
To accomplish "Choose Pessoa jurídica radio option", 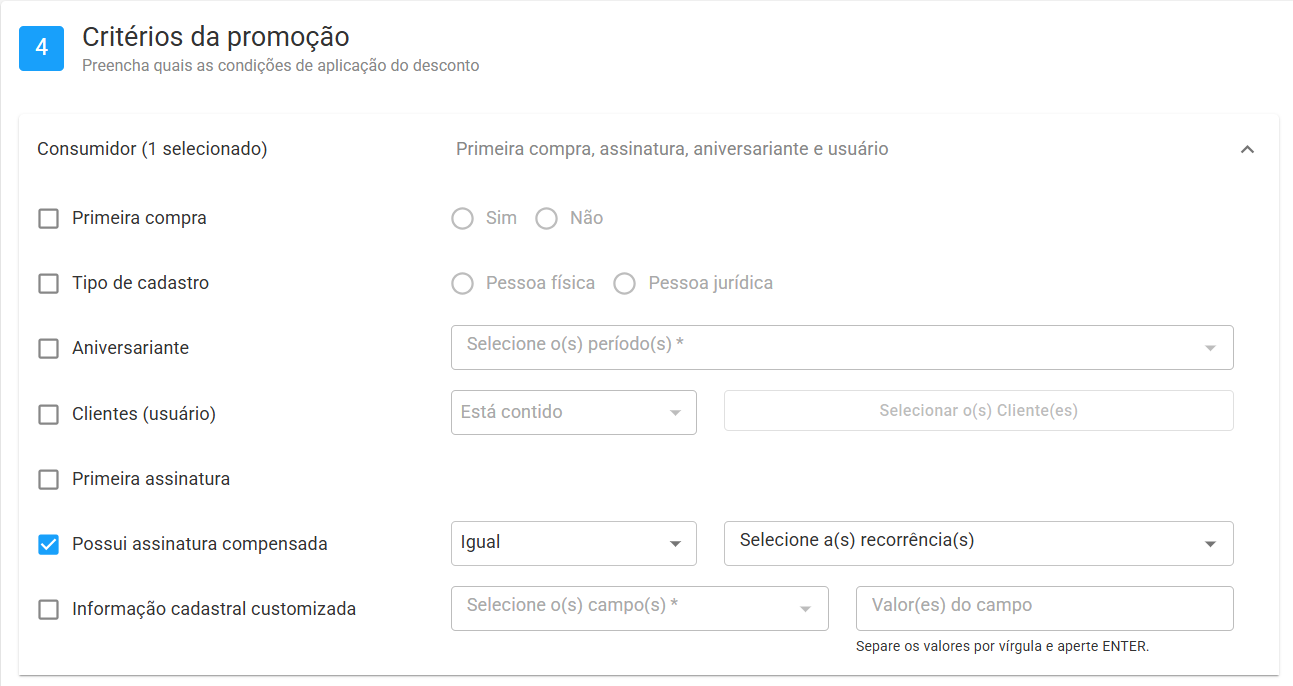I will 625,284.
